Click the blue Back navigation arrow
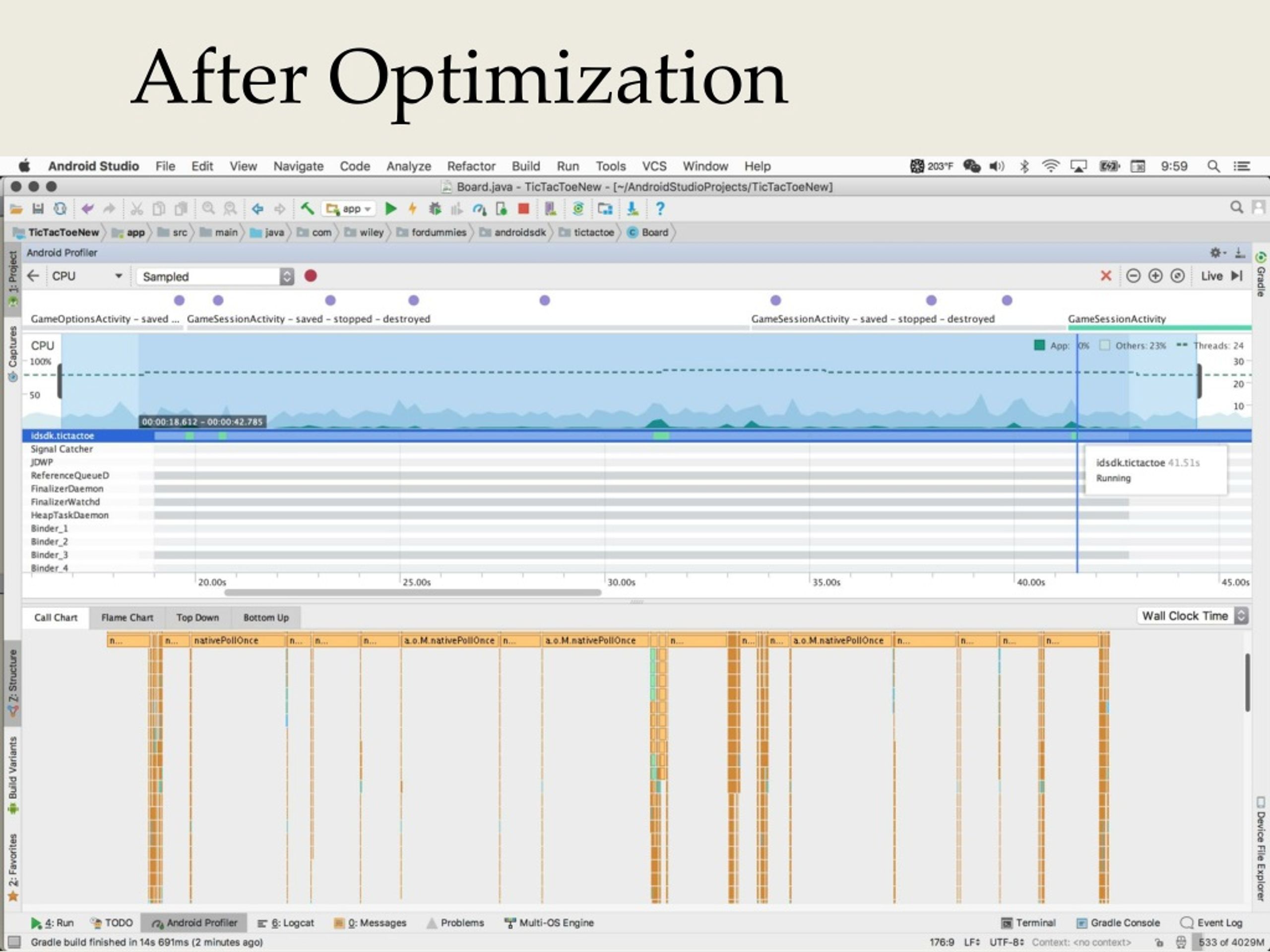 point(258,209)
